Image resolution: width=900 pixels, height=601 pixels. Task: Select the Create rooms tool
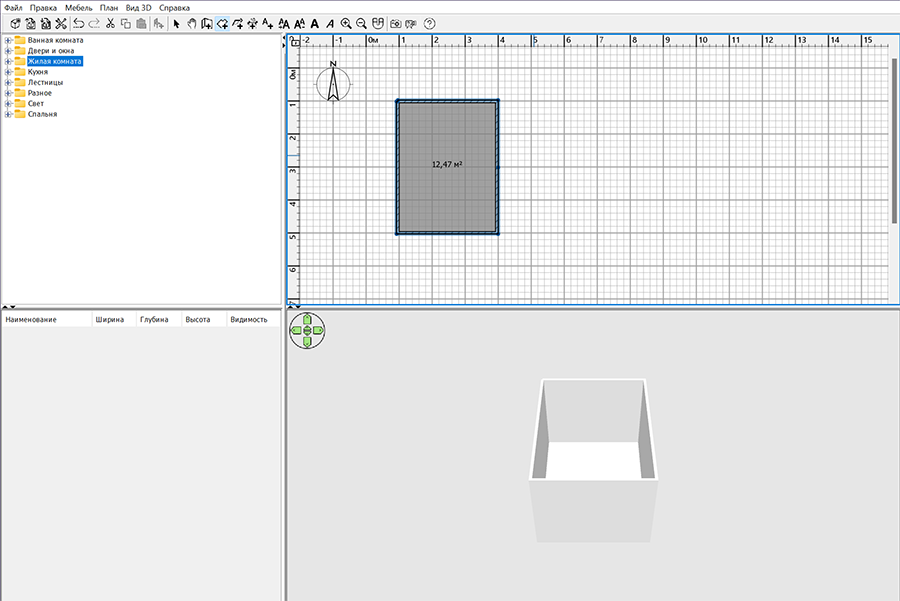[x=222, y=24]
